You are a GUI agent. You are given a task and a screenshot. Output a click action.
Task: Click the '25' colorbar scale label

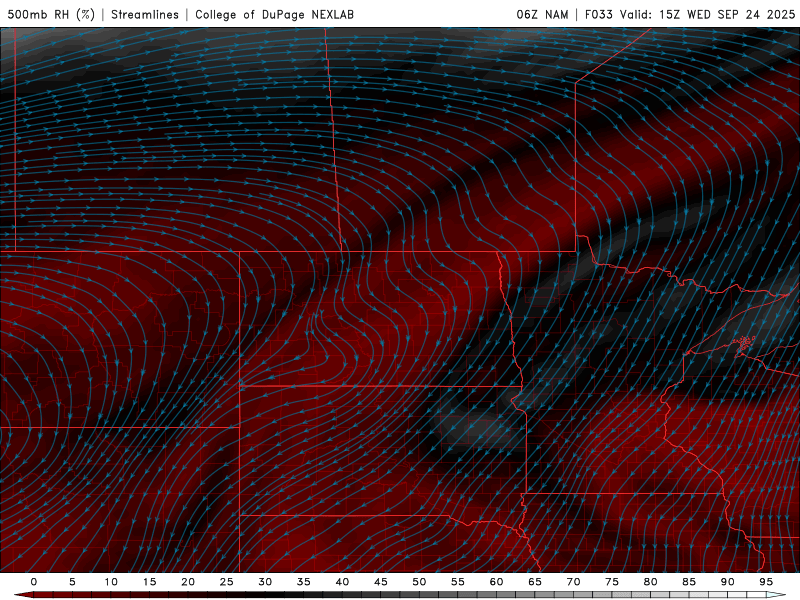click(x=227, y=582)
